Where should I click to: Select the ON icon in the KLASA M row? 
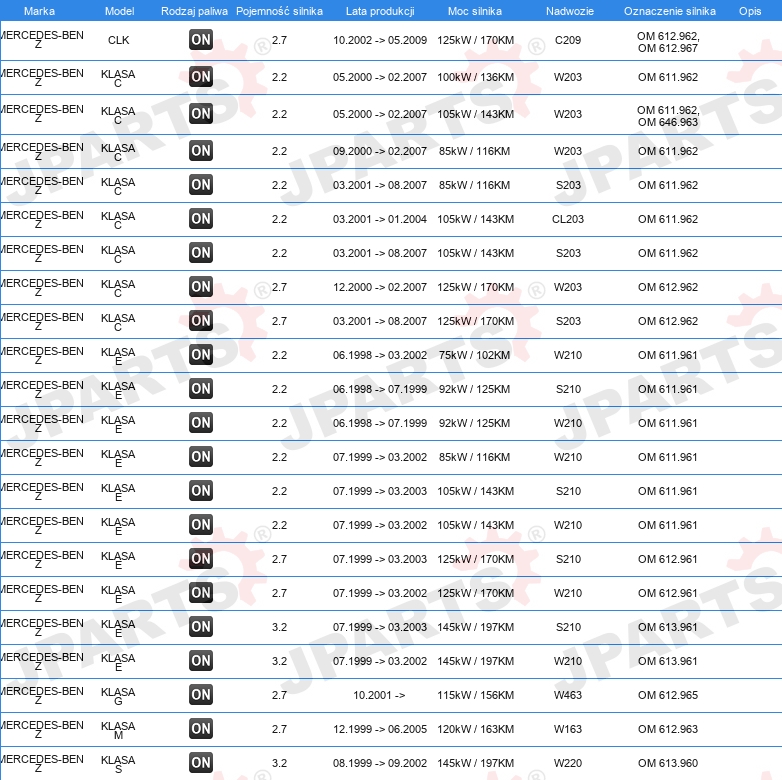pyautogui.click(x=201, y=729)
